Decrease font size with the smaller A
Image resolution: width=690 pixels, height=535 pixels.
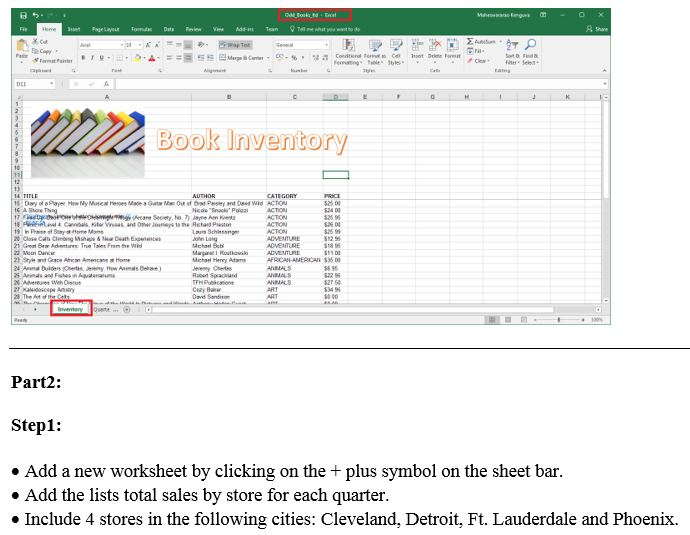[157, 45]
